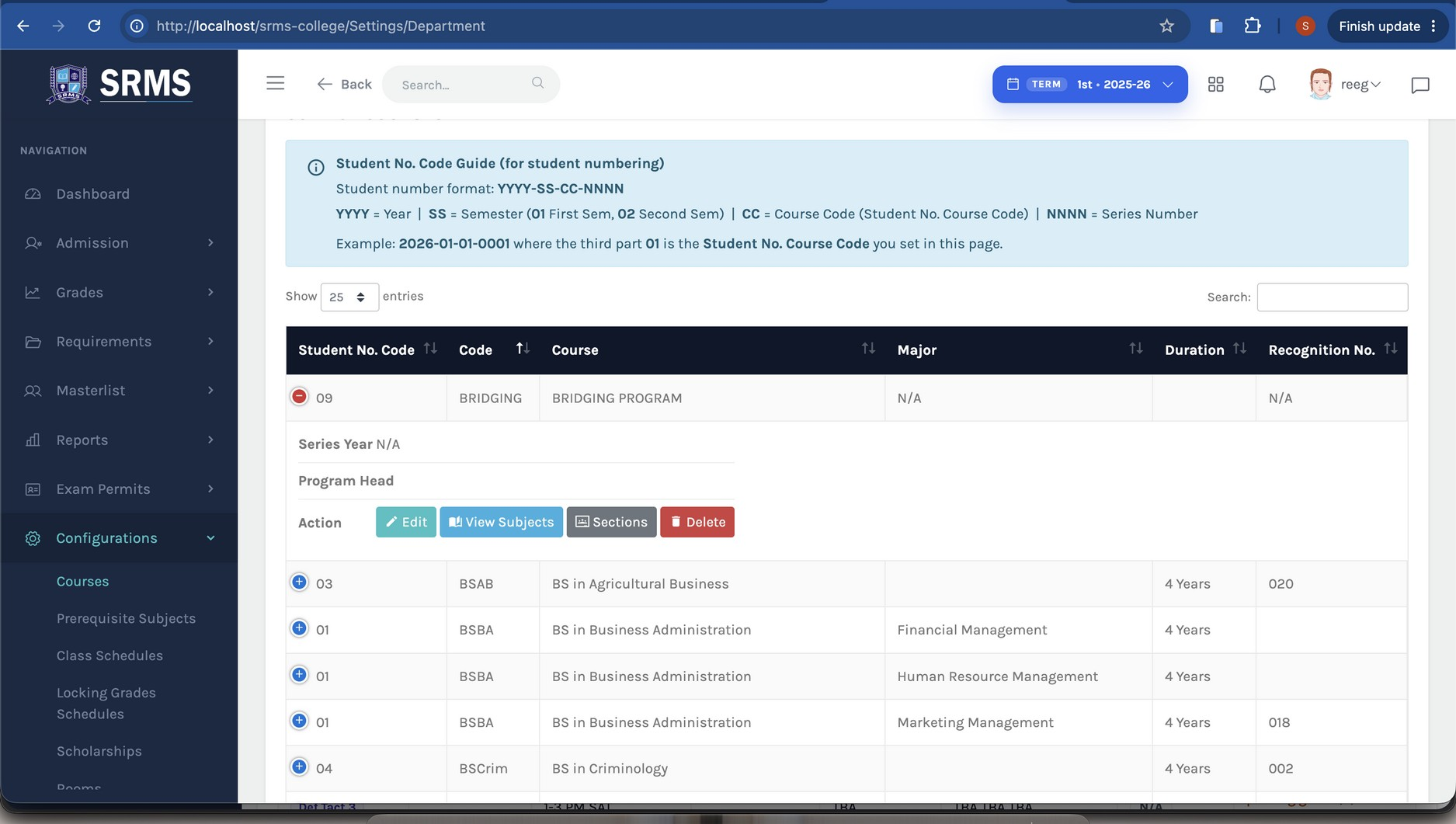The height and width of the screenshot is (824, 1456).
Task: Open Class Schedules submenu item
Action: pyautogui.click(x=109, y=655)
